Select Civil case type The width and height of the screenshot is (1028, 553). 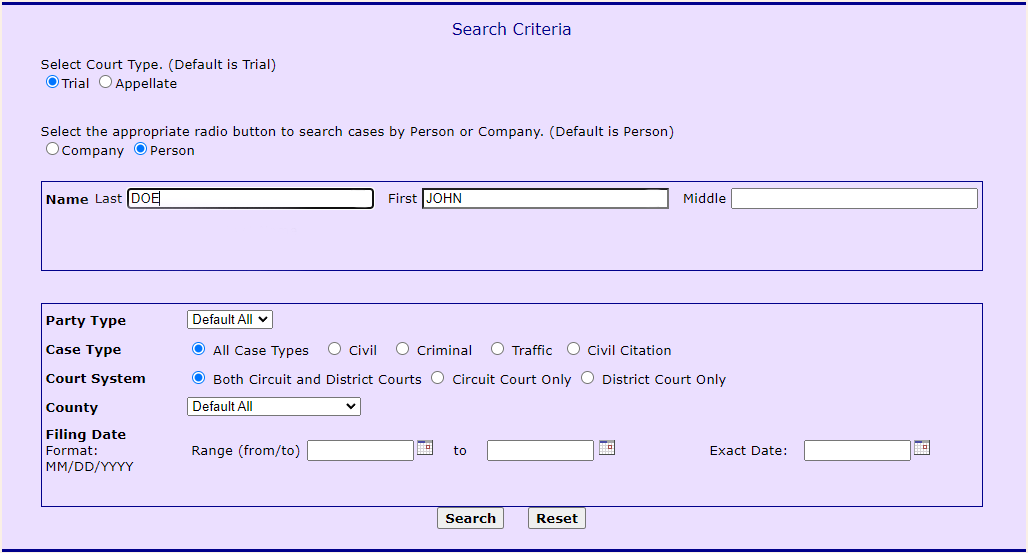[335, 350]
